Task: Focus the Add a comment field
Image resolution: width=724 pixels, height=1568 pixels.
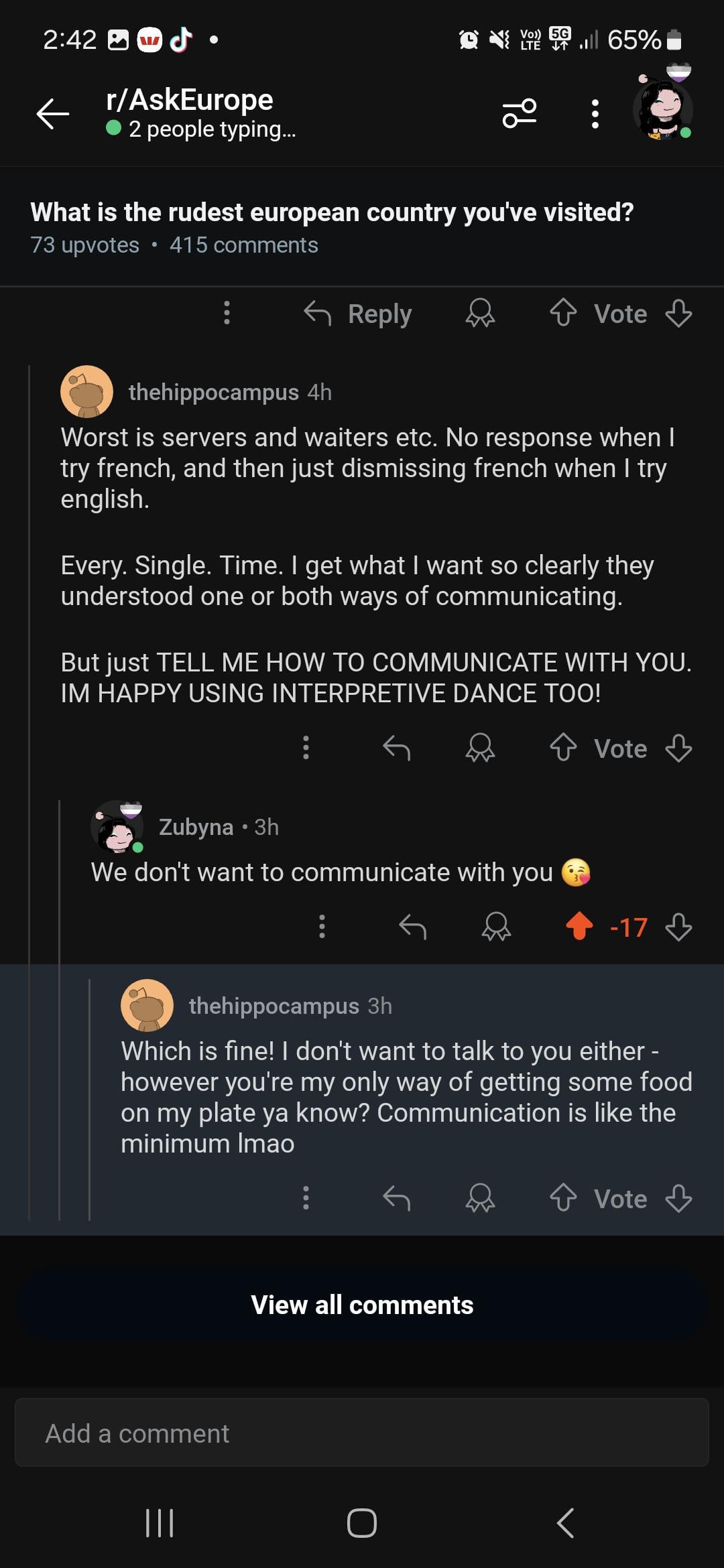Action: point(362,1433)
